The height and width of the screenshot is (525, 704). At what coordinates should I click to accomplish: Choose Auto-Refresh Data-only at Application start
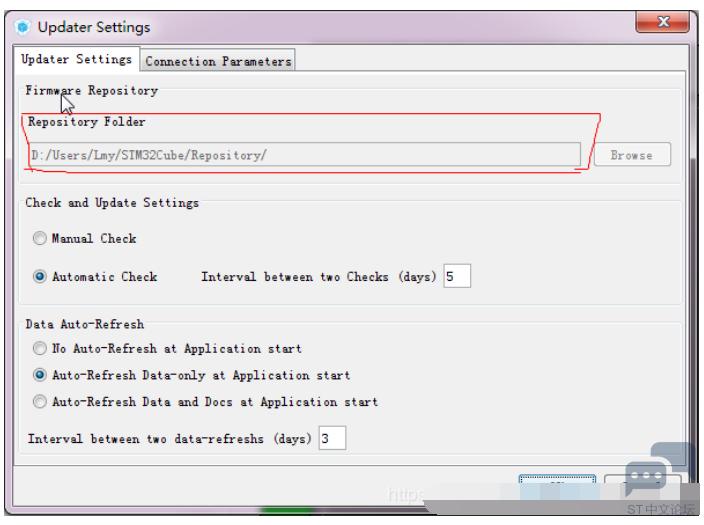tap(40, 375)
